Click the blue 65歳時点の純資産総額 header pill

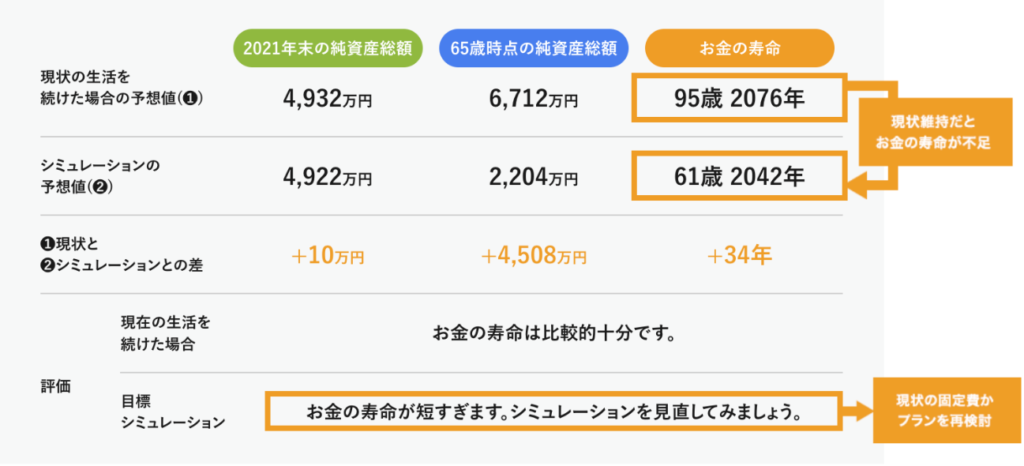[x=533, y=48]
